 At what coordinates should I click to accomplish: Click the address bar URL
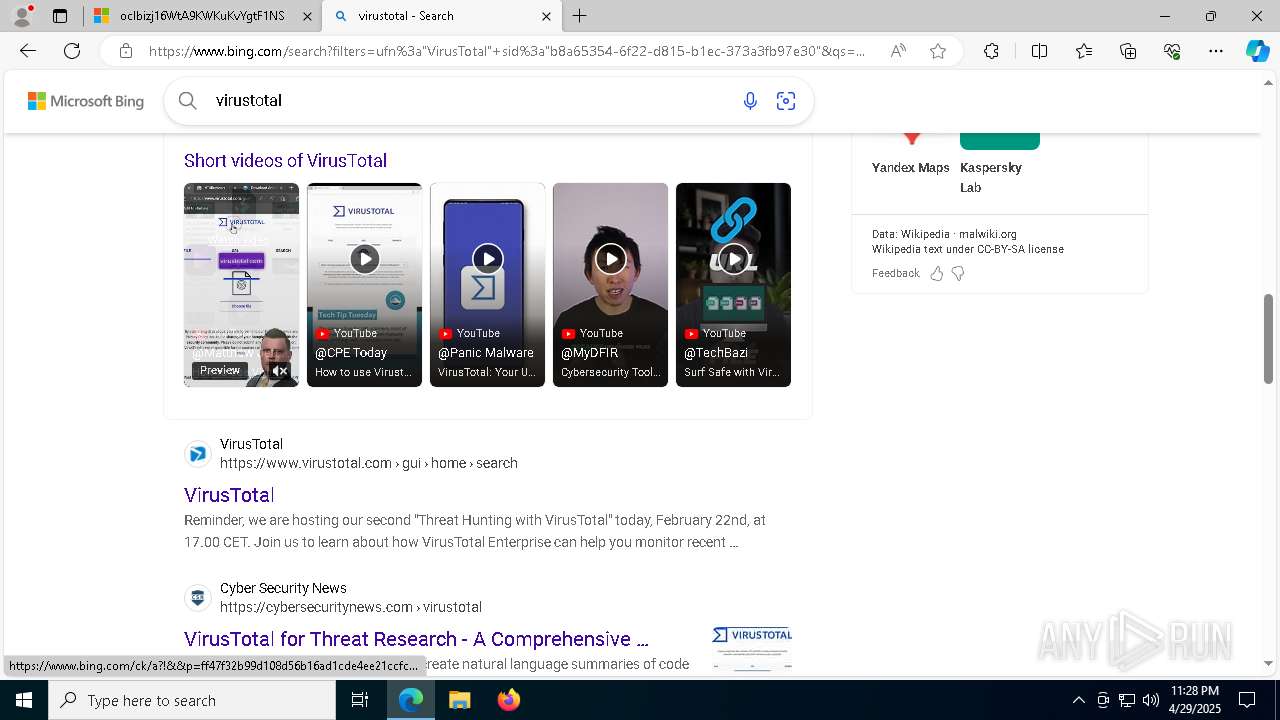coord(507,51)
